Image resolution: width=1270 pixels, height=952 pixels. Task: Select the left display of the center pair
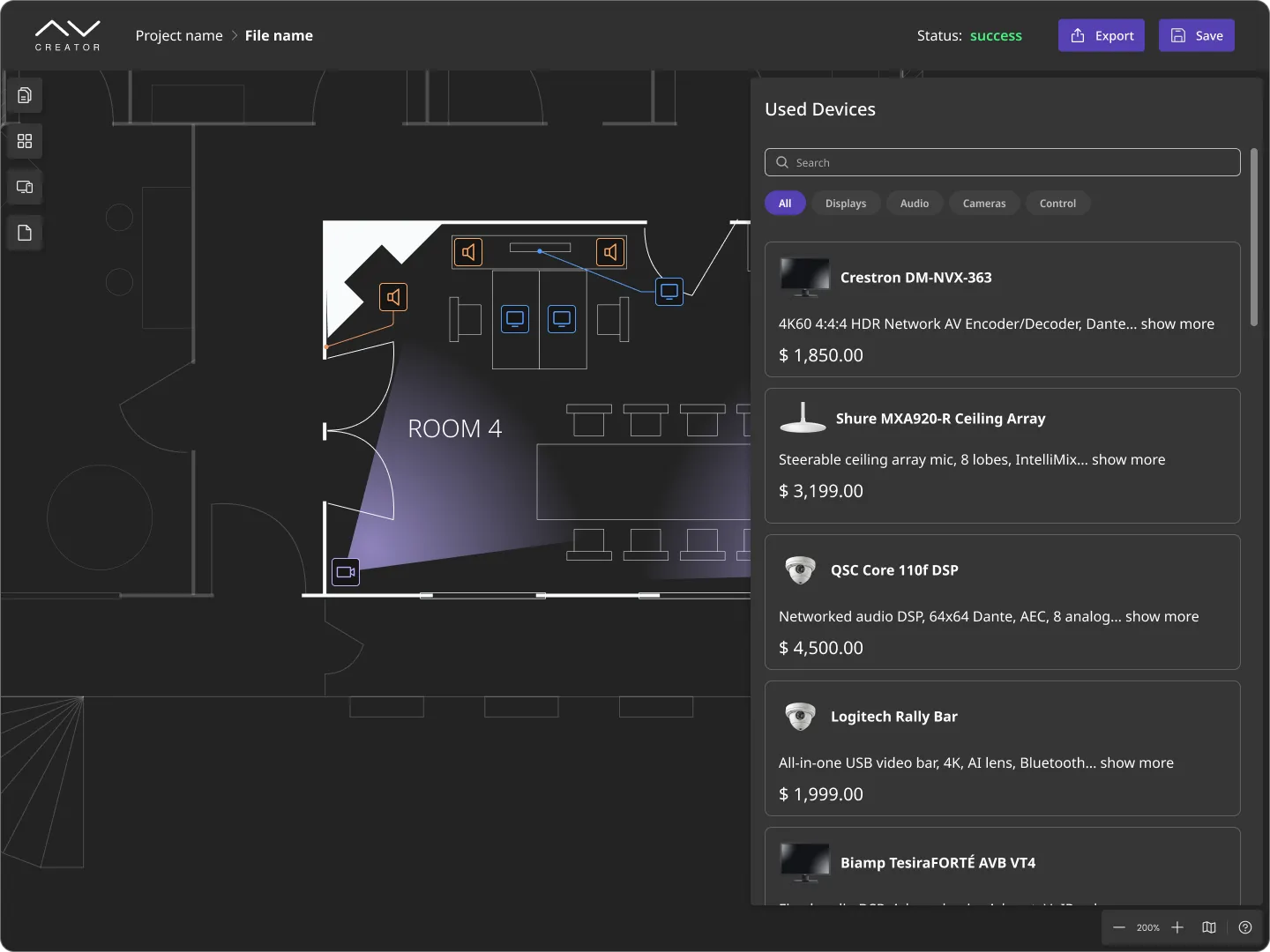[515, 318]
